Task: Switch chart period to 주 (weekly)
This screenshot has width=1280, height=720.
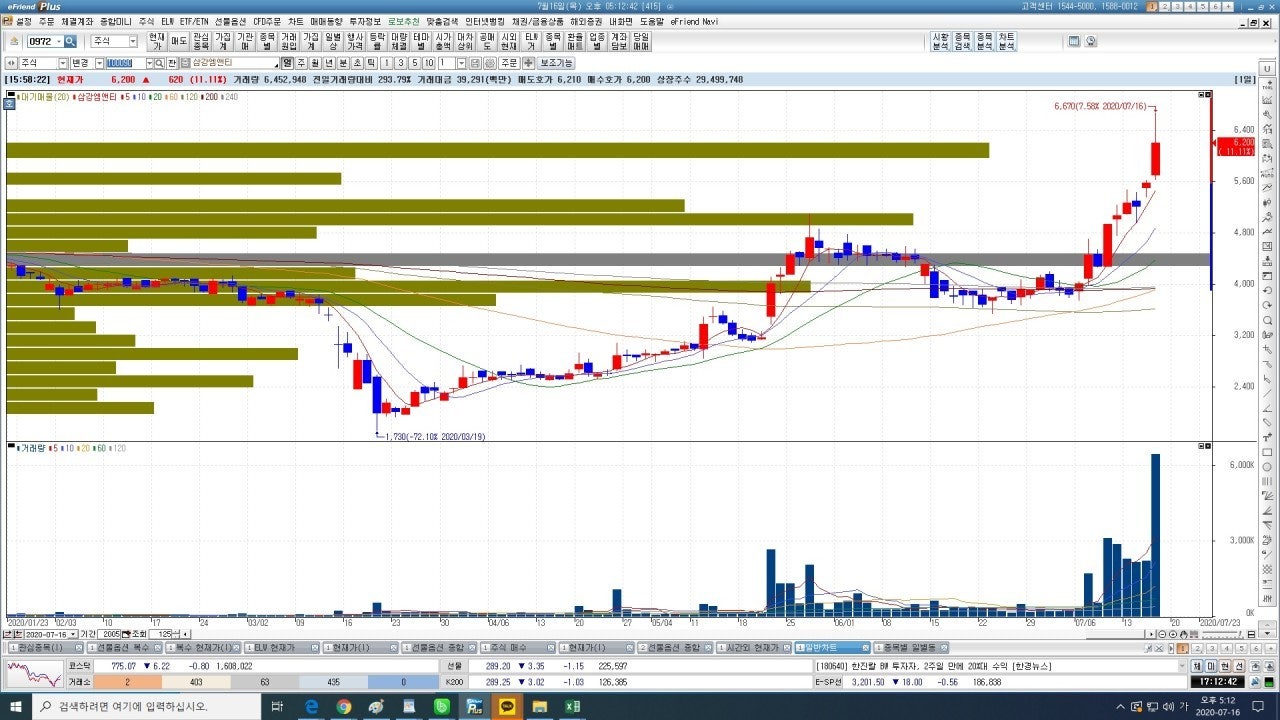Action: tap(301, 63)
